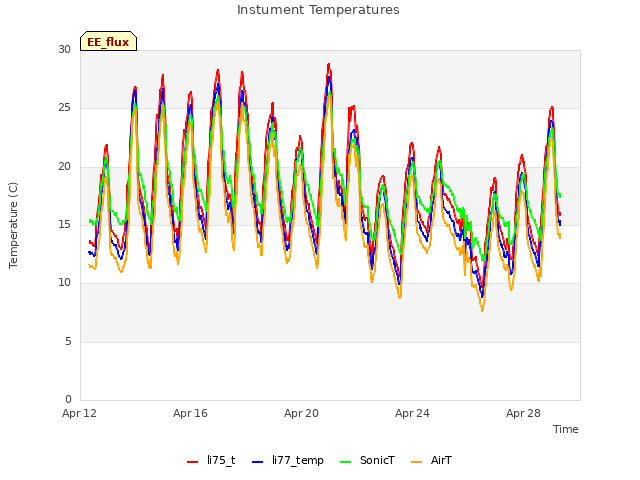Click the EE_flux annotation label
The image size is (640, 480).
[108, 41]
